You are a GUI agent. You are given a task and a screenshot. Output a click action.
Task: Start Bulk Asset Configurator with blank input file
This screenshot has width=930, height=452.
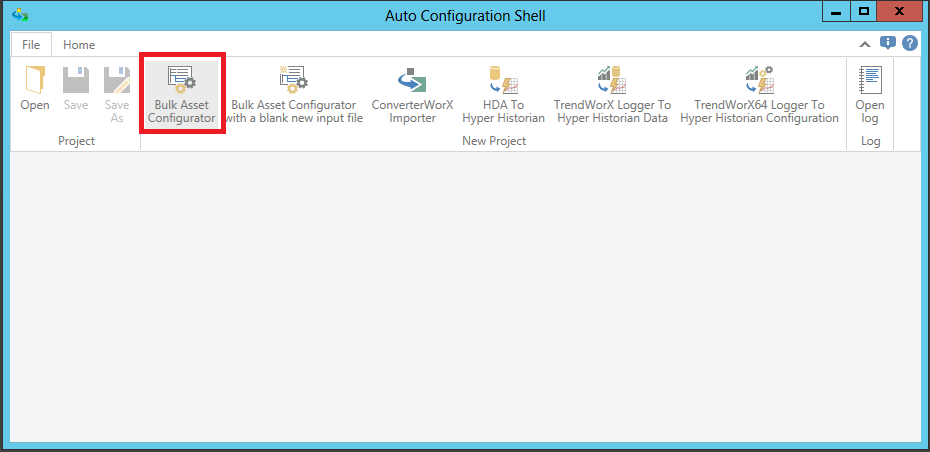[x=293, y=95]
